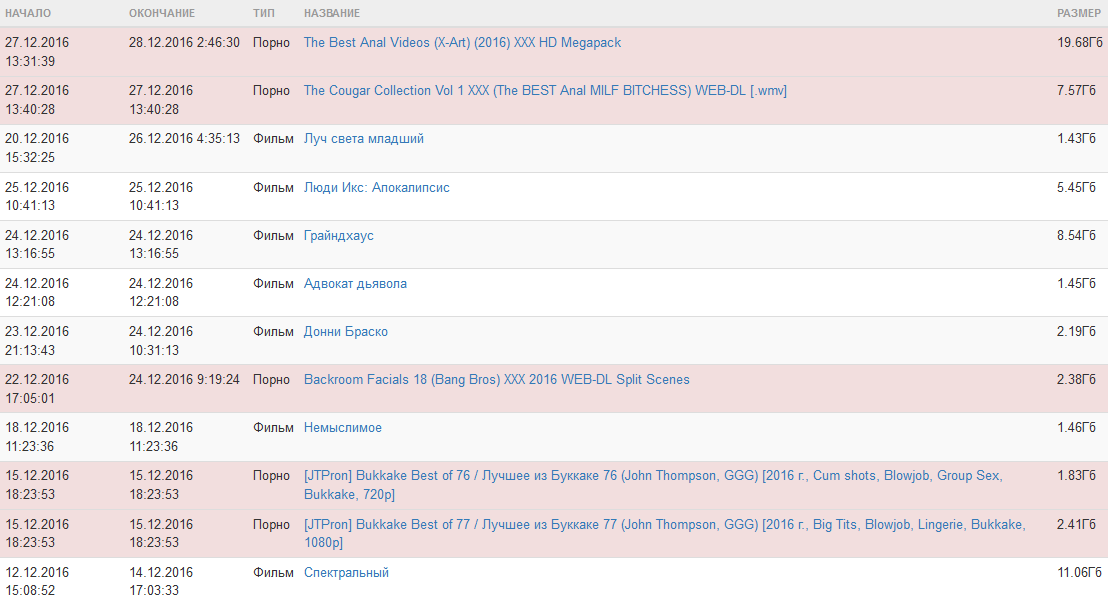Select the 19.68Гб size value
Screen dimensions: 1108x601
click(1079, 42)
